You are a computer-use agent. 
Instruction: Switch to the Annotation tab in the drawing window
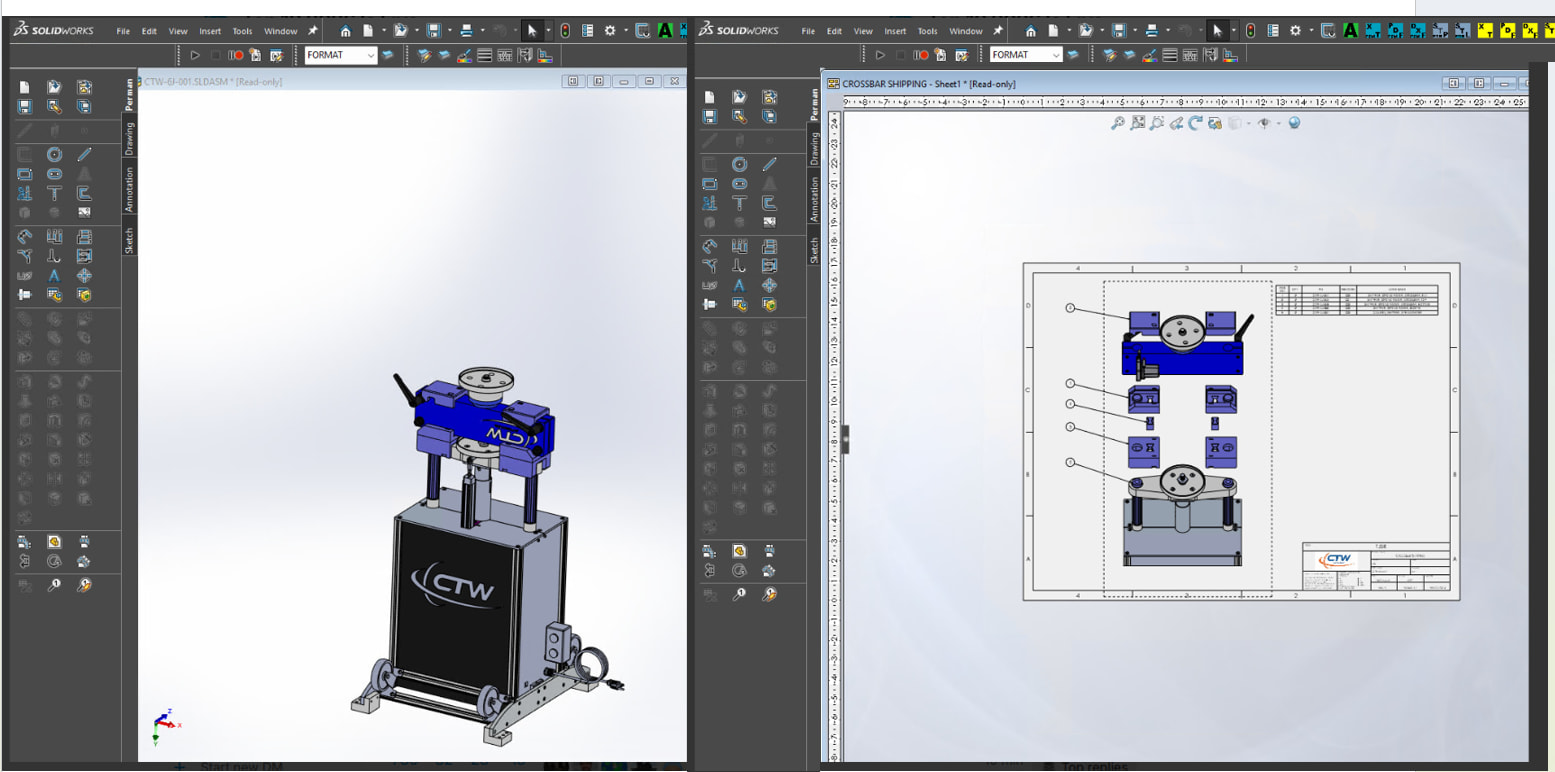tap(814, 200)
